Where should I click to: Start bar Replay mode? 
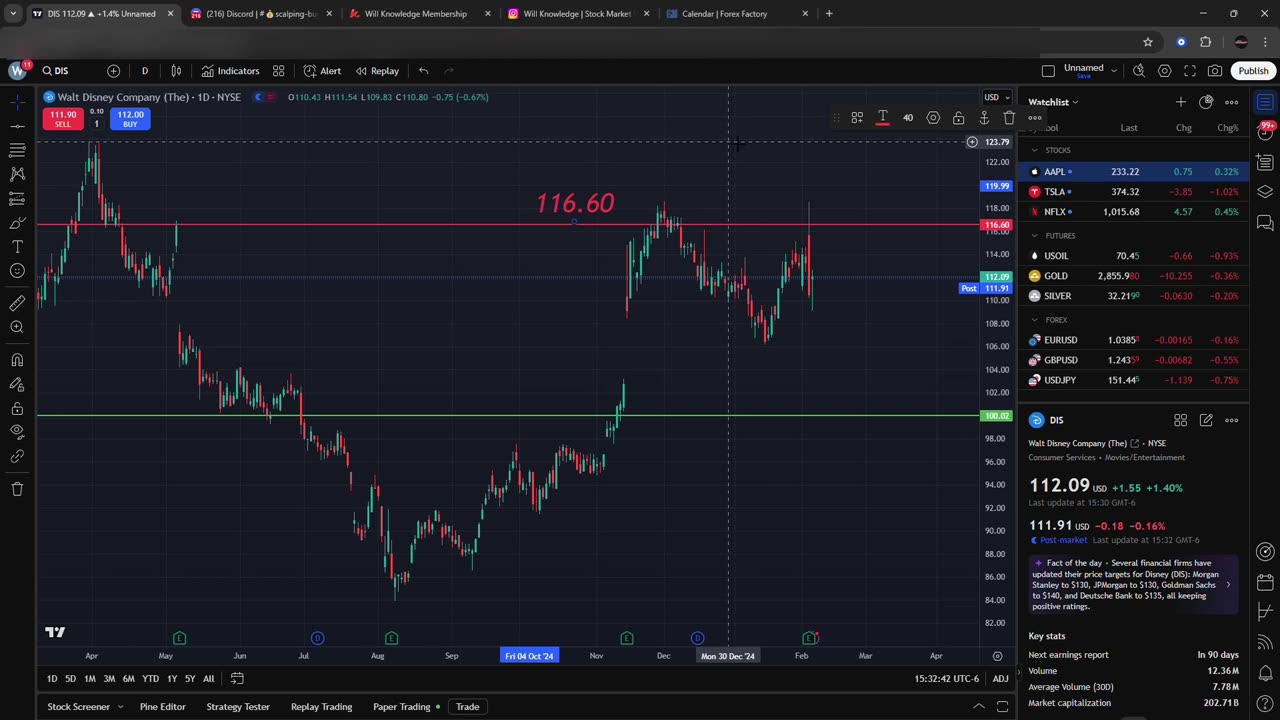(x=377, y=71)
